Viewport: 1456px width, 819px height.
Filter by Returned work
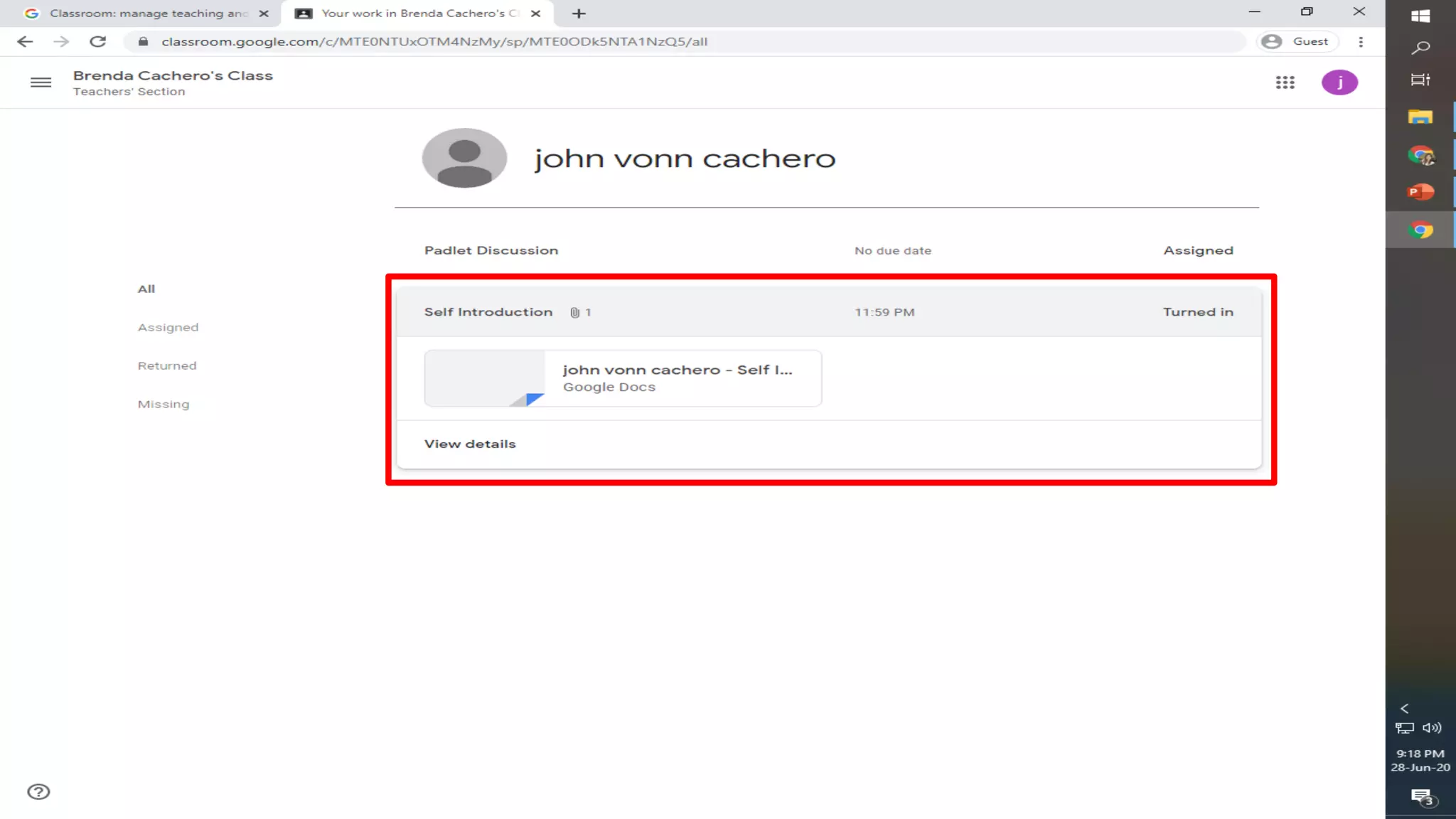pyautogui.click(x=167, y=365)
